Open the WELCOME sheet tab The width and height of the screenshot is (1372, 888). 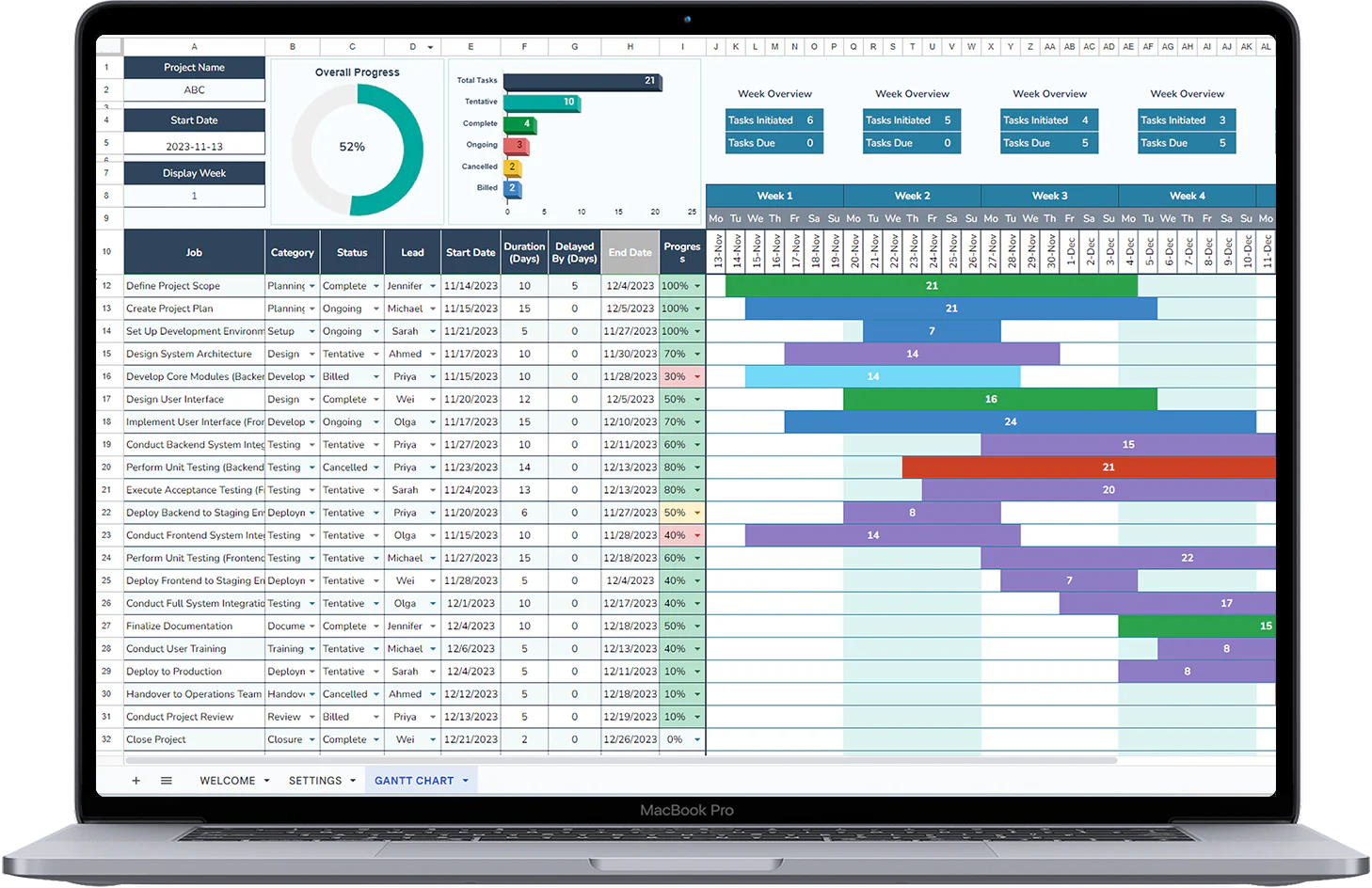click(228, 781)
